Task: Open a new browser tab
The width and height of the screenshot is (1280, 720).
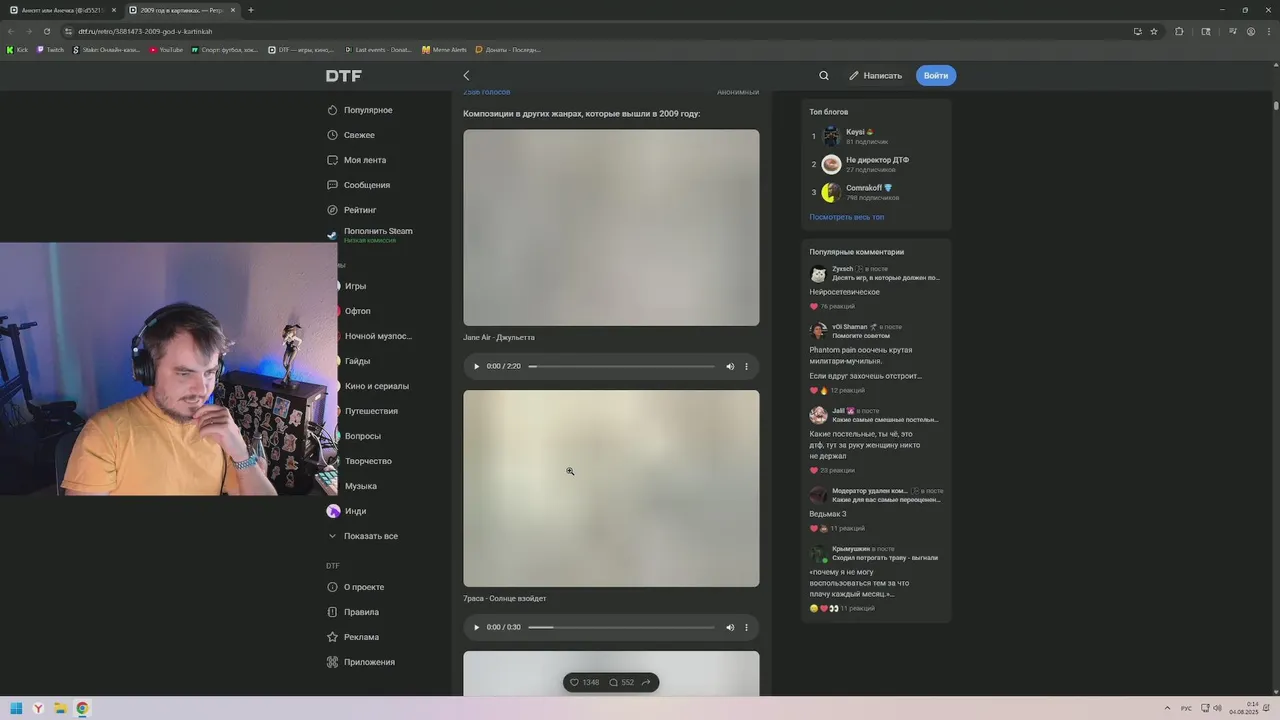Action: coord(251,10)
